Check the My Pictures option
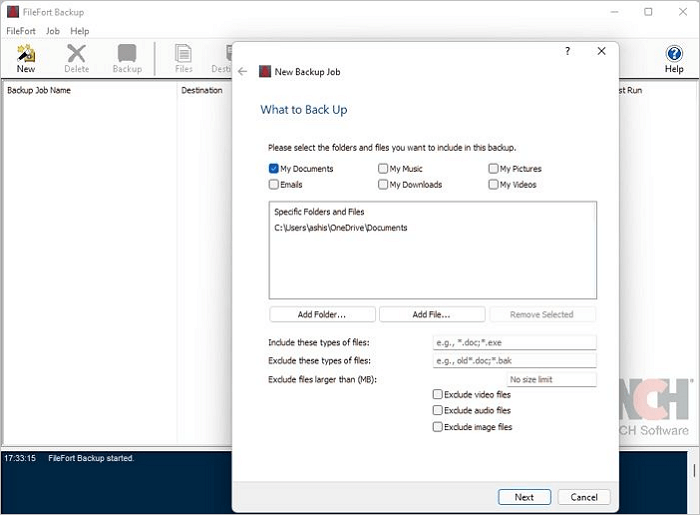Image resolution: width=700 pixels, height=515 pixels. pyautogui.click(x=494, y=169)
